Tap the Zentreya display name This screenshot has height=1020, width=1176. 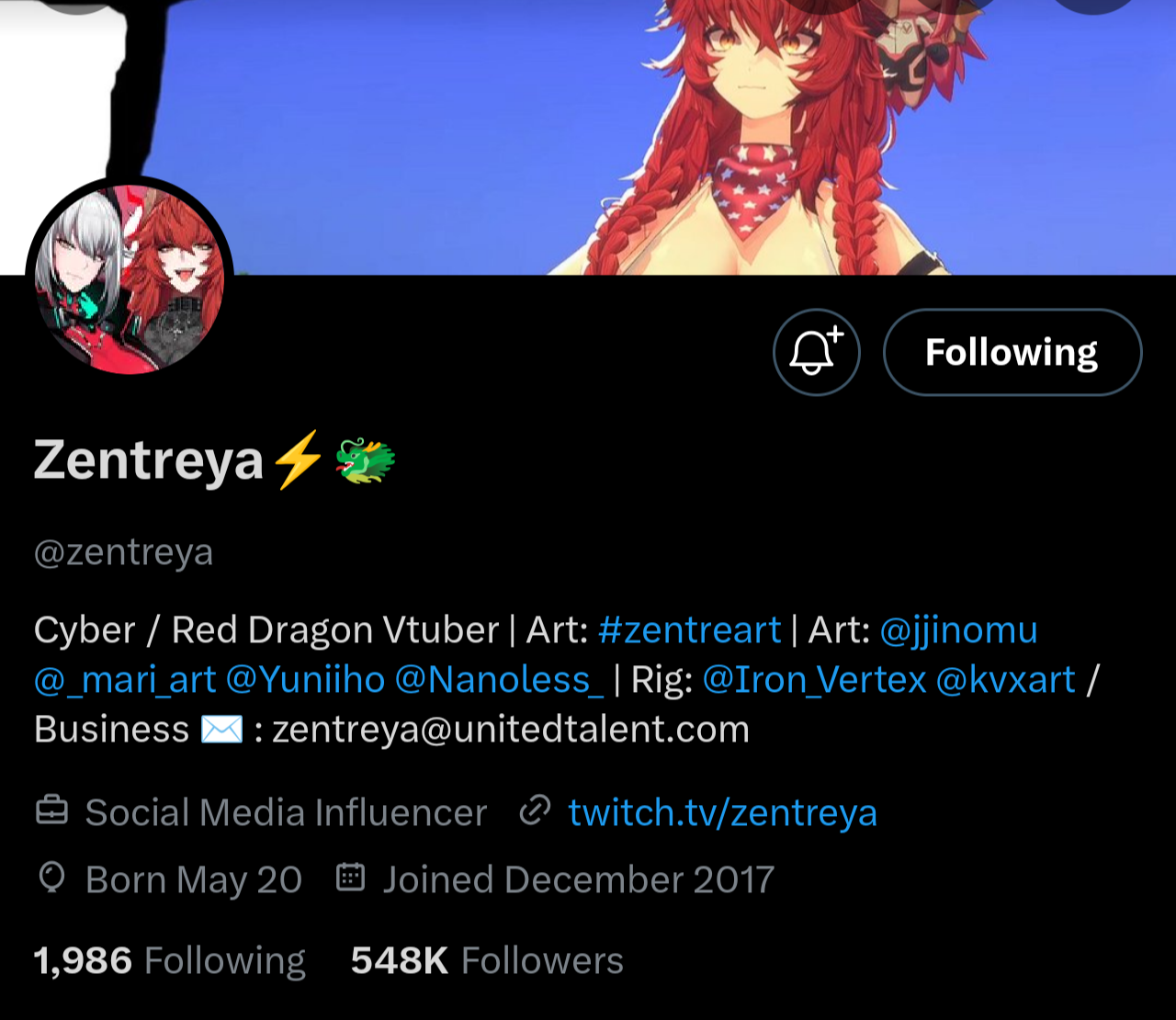[x=149, y=459]
